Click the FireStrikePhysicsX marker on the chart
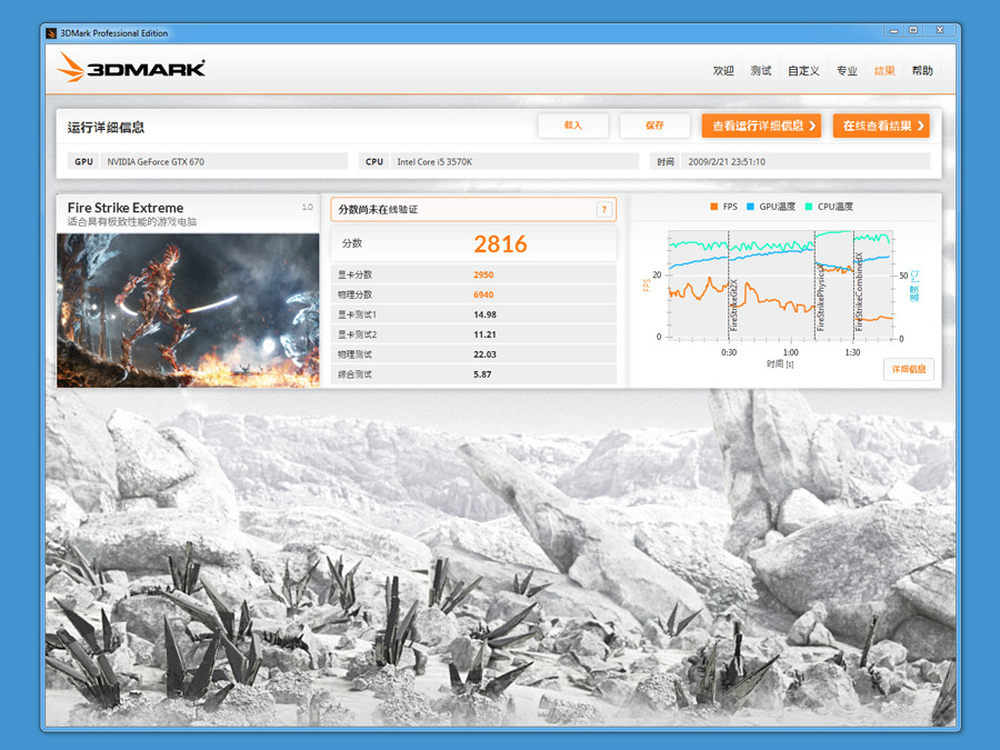This screenshot has width=1000, height=750. [x=820, y=297]
